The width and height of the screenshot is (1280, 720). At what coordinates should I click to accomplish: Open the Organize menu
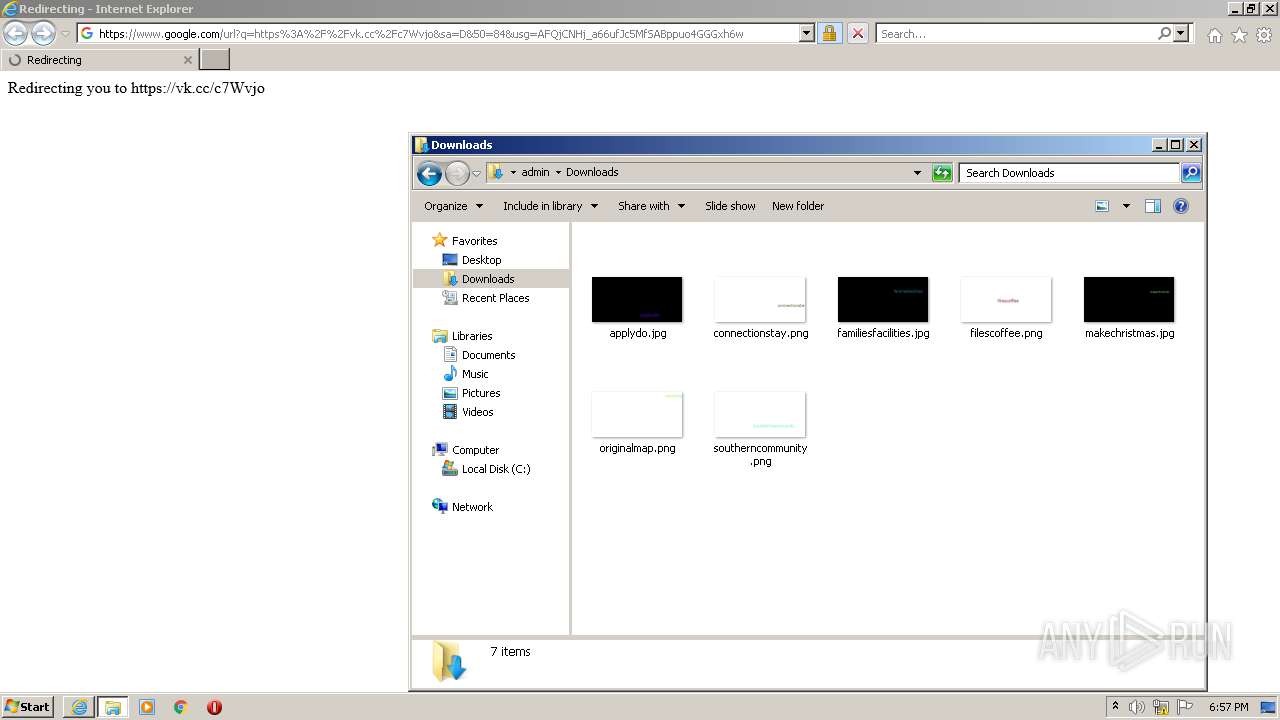point(453,206)
